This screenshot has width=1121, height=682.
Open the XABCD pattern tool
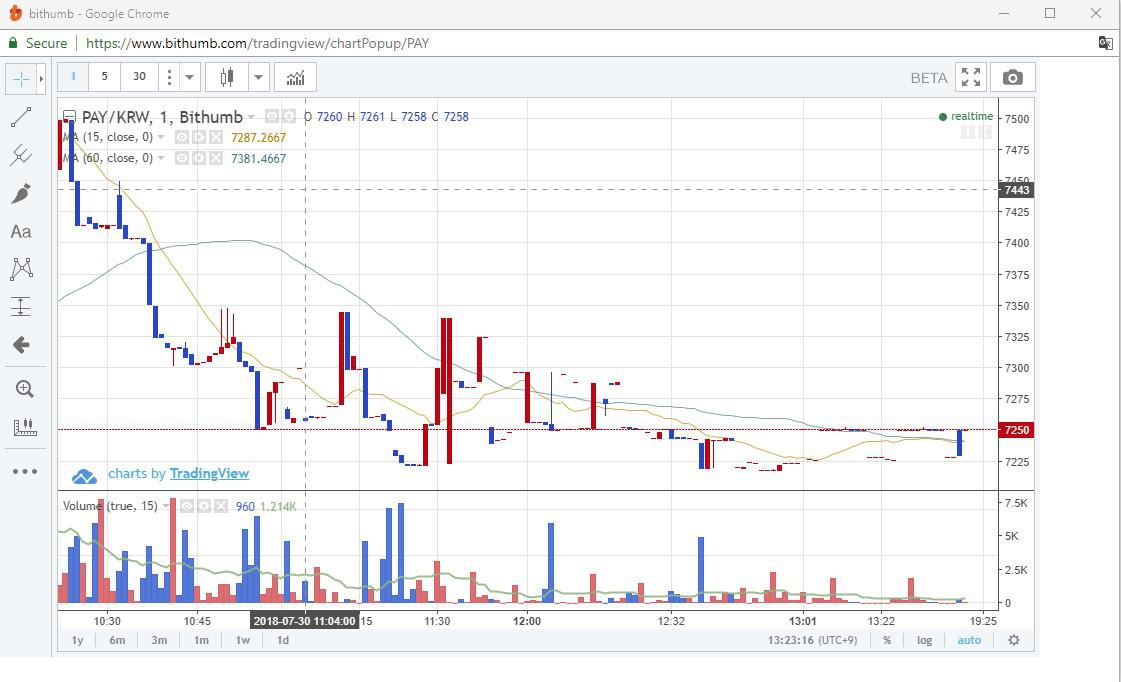pyautogui.click(x=21, y=269)
